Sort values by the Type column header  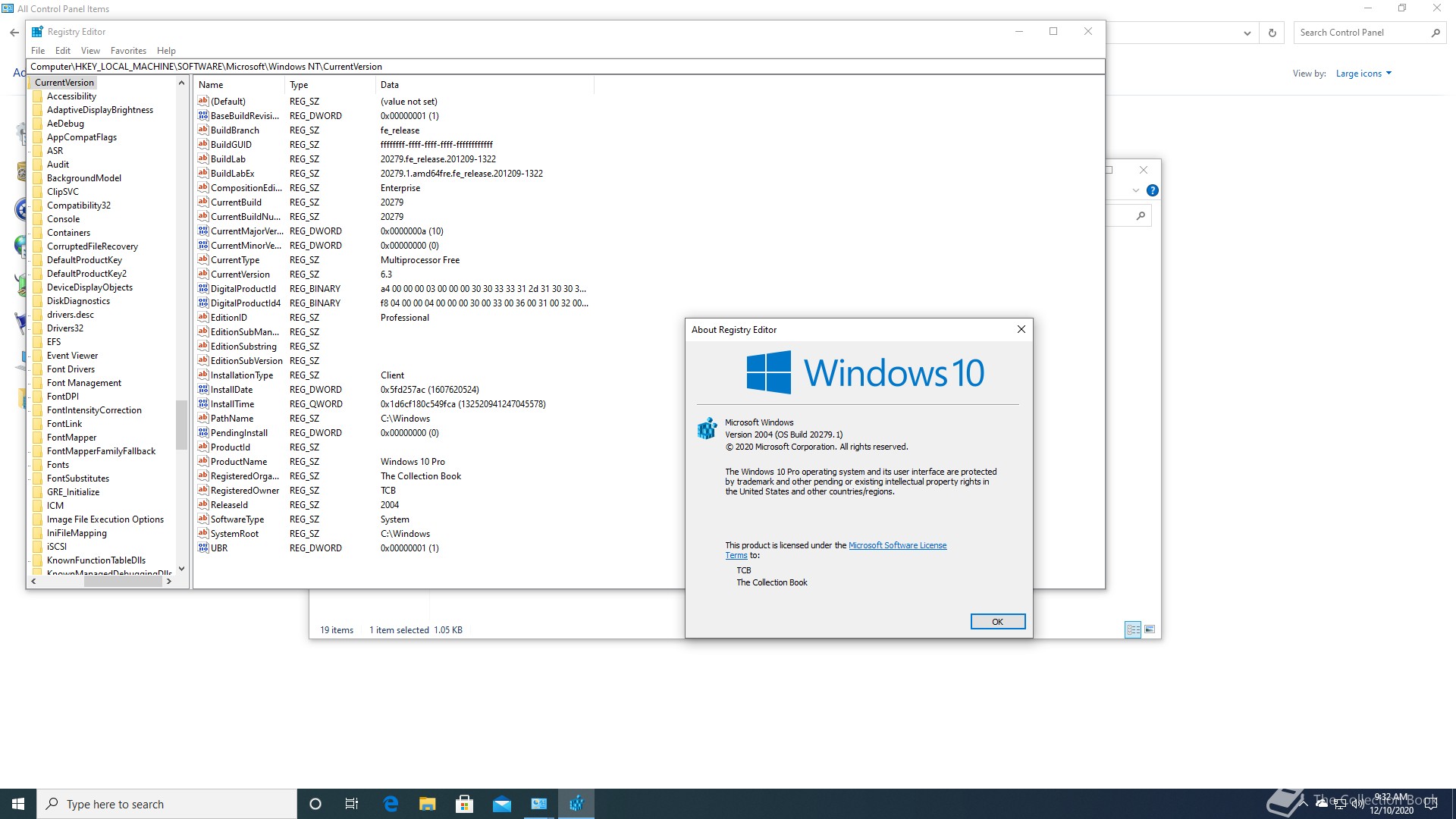coord(330,85)
